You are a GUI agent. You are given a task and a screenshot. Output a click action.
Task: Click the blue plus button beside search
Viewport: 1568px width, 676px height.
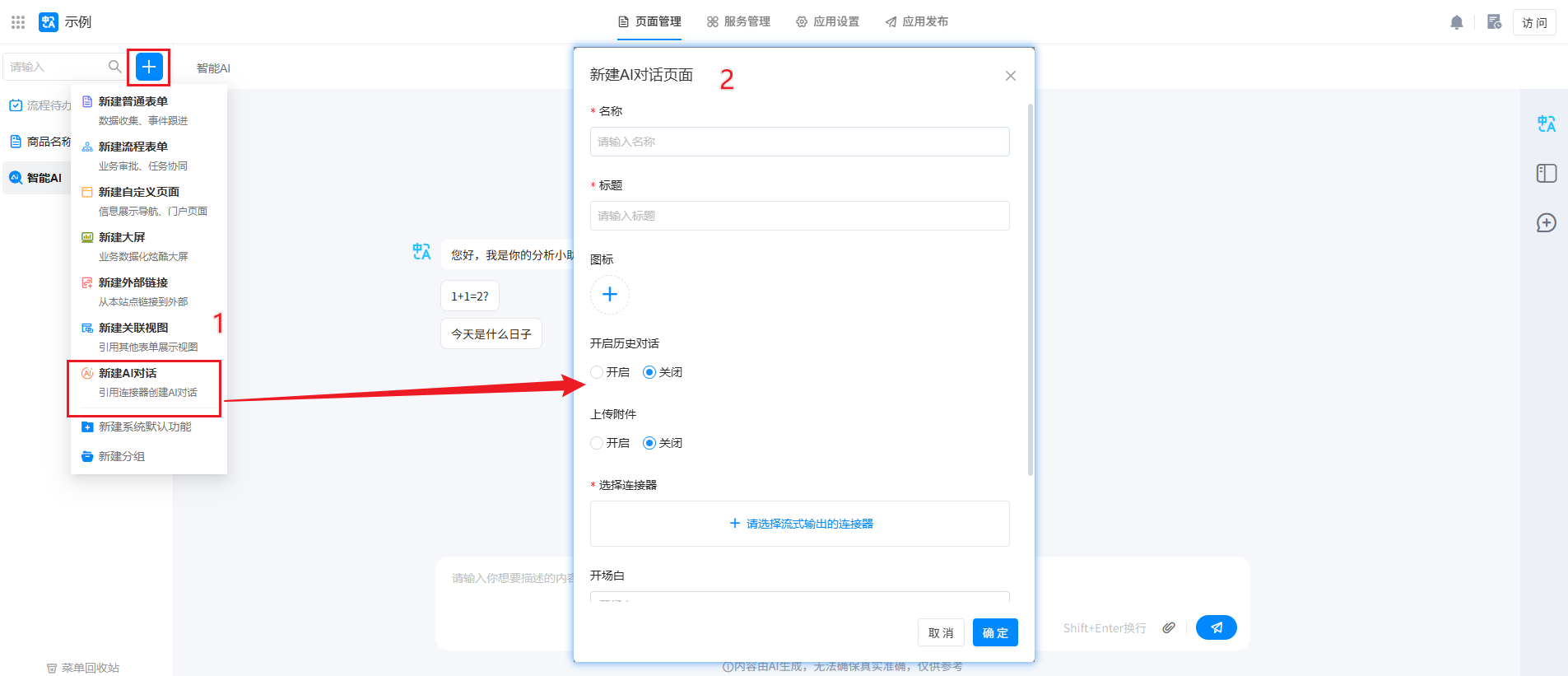click(149, 67)
